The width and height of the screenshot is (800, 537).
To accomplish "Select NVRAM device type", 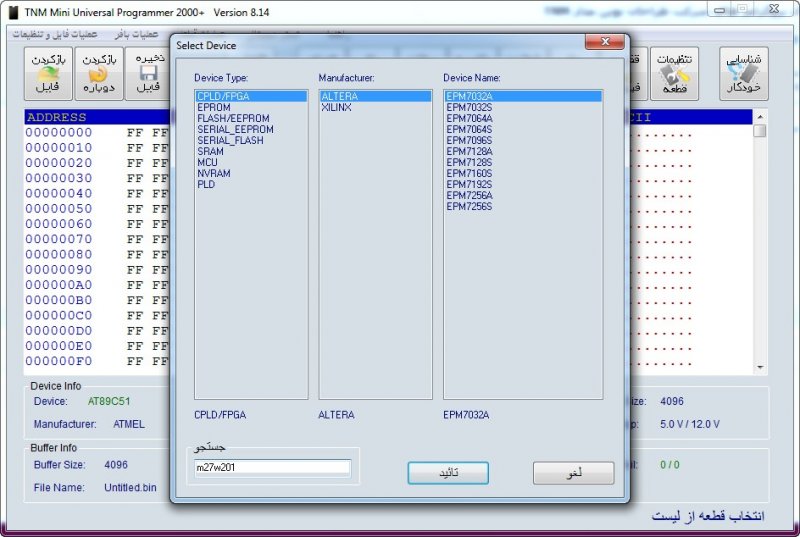I will (x=214, y=173).
